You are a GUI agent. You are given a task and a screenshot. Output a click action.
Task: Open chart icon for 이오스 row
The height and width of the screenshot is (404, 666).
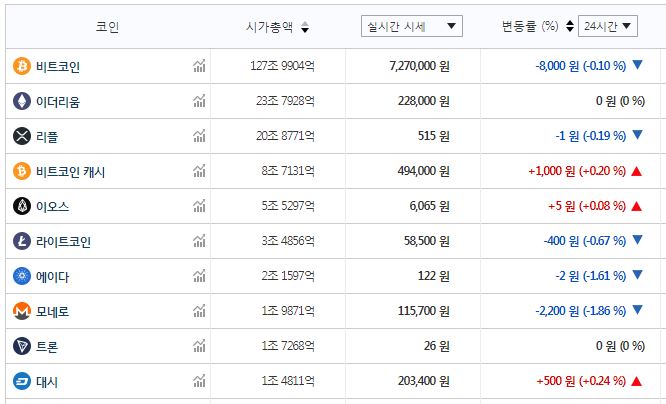pyautogui.click(x=199, y=206)
